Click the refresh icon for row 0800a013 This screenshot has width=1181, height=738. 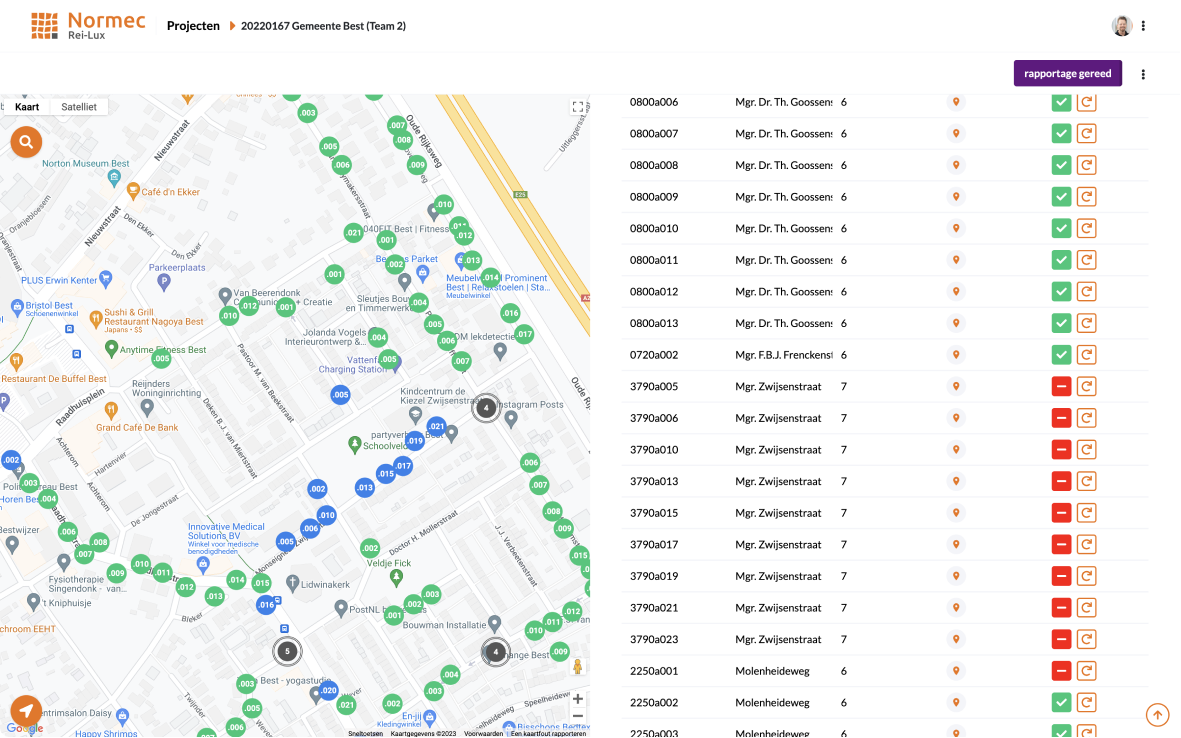(x=1086, y=323)
